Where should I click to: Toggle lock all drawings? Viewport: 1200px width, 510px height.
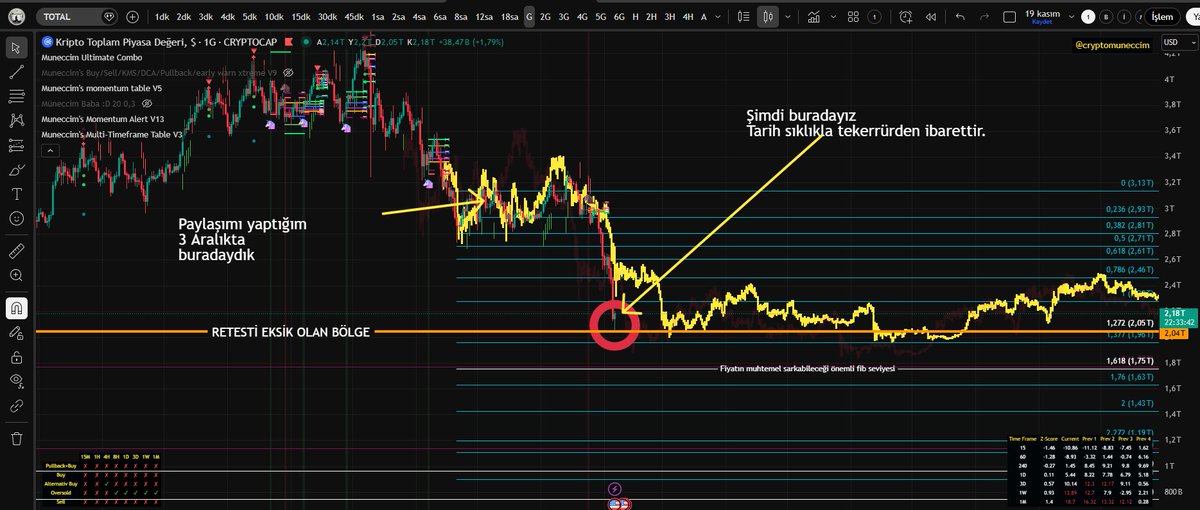[x=16, y=356]
